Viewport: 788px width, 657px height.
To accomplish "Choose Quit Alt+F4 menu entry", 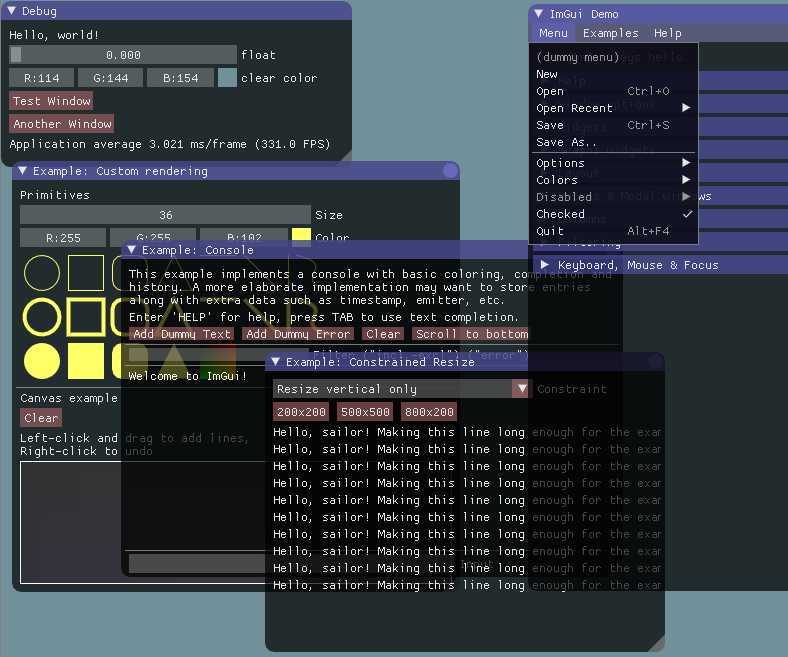I will pyautogui.click(x=613, y=231).
